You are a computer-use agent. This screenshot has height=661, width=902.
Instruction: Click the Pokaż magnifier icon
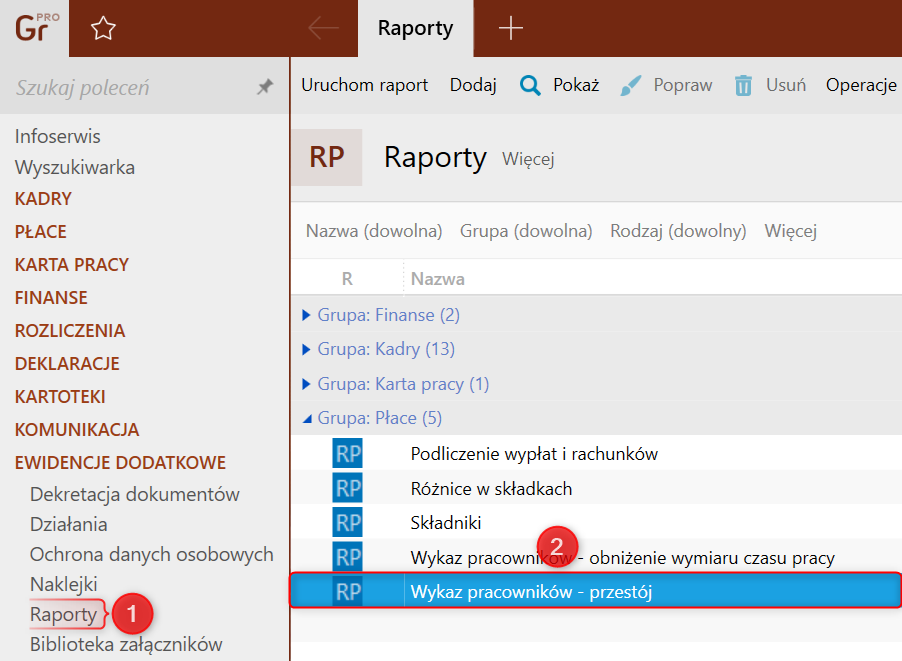pos(530,85)
